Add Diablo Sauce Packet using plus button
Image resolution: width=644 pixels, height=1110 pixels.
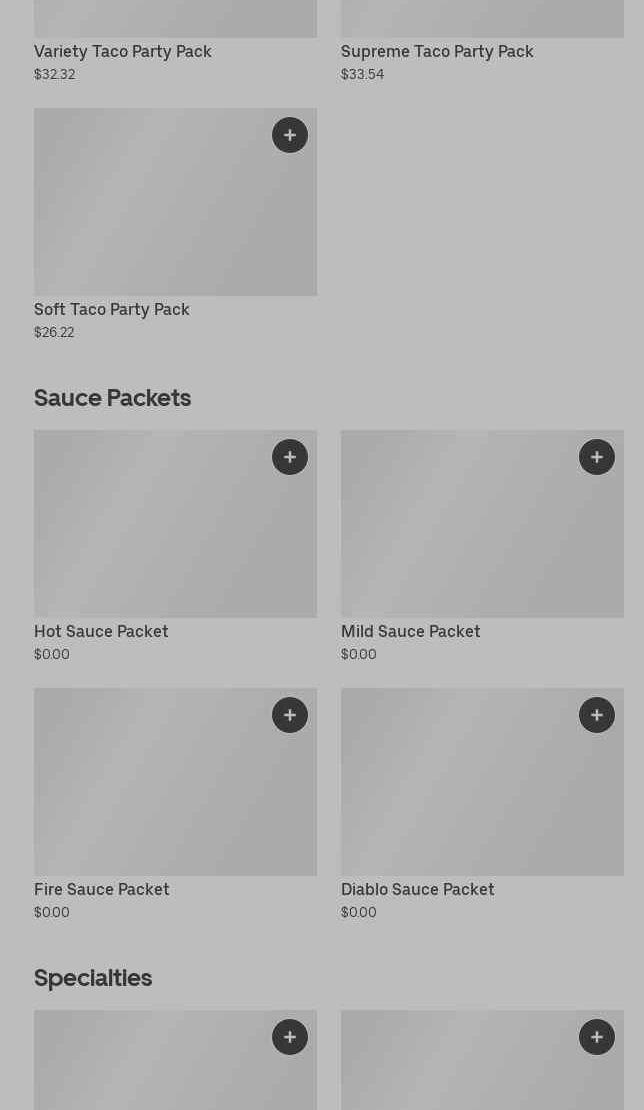(597, 715)
